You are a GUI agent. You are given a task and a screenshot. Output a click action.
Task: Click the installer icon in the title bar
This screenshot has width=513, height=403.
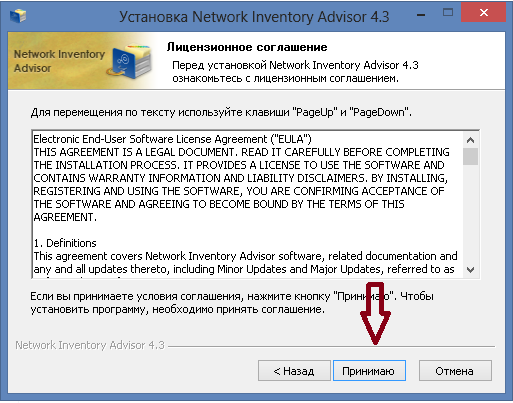[x=18, y=15]
